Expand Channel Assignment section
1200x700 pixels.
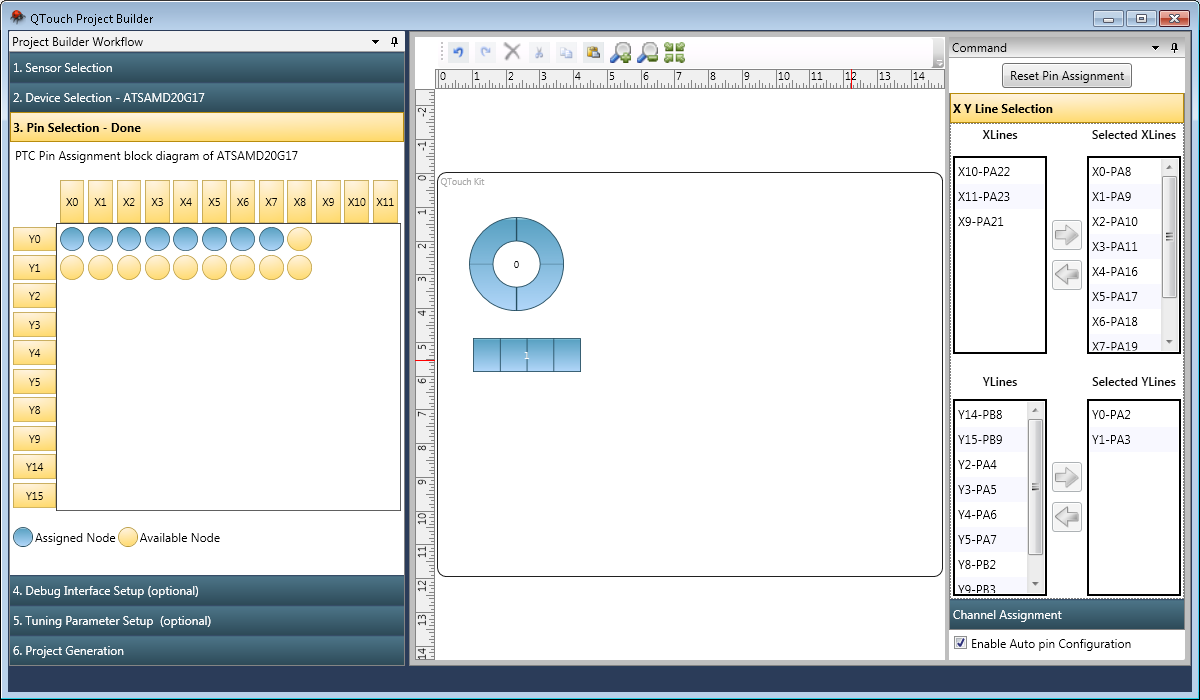[1066, 615]
